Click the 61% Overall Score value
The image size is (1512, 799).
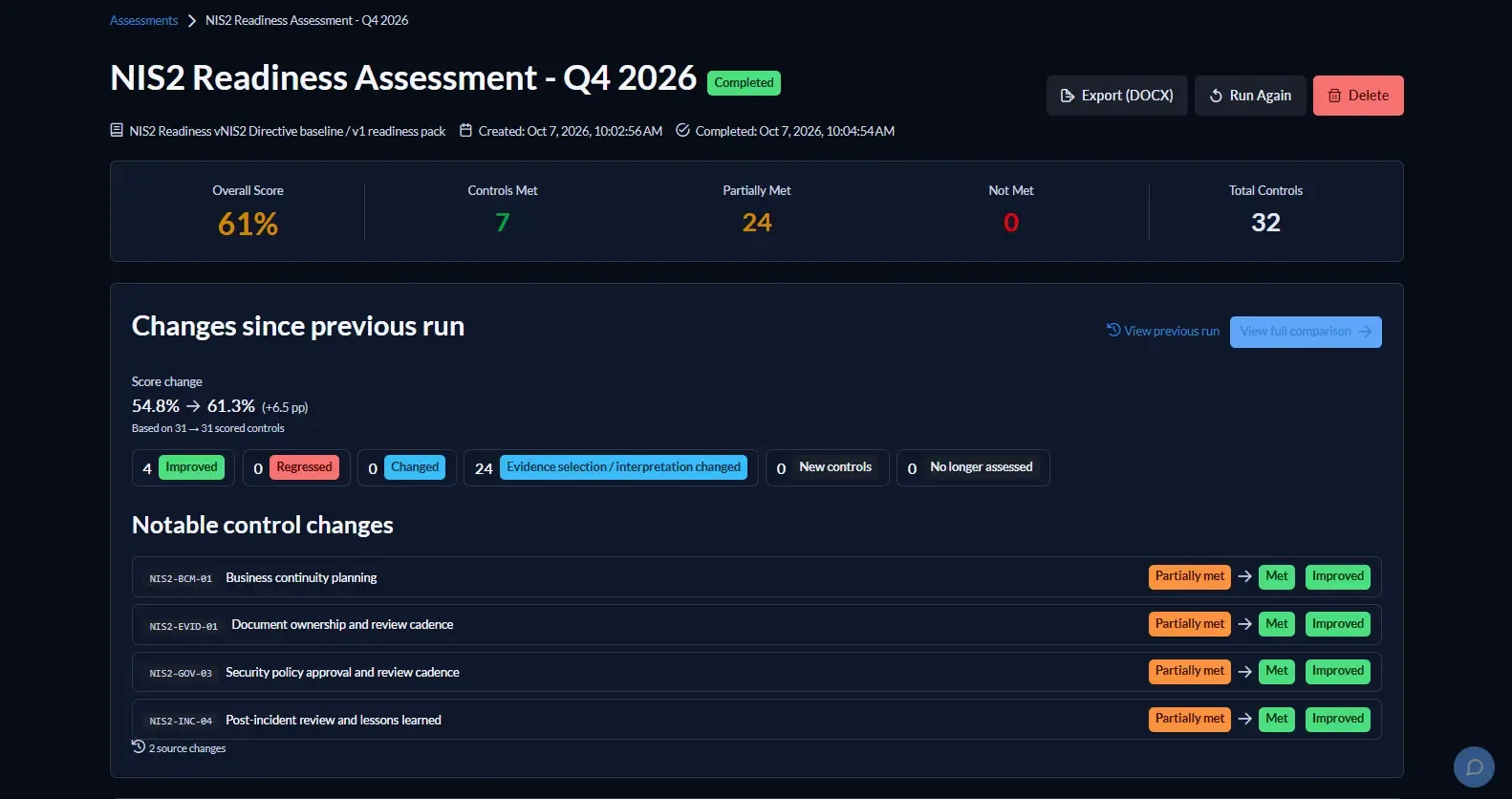tap(248, 224)
